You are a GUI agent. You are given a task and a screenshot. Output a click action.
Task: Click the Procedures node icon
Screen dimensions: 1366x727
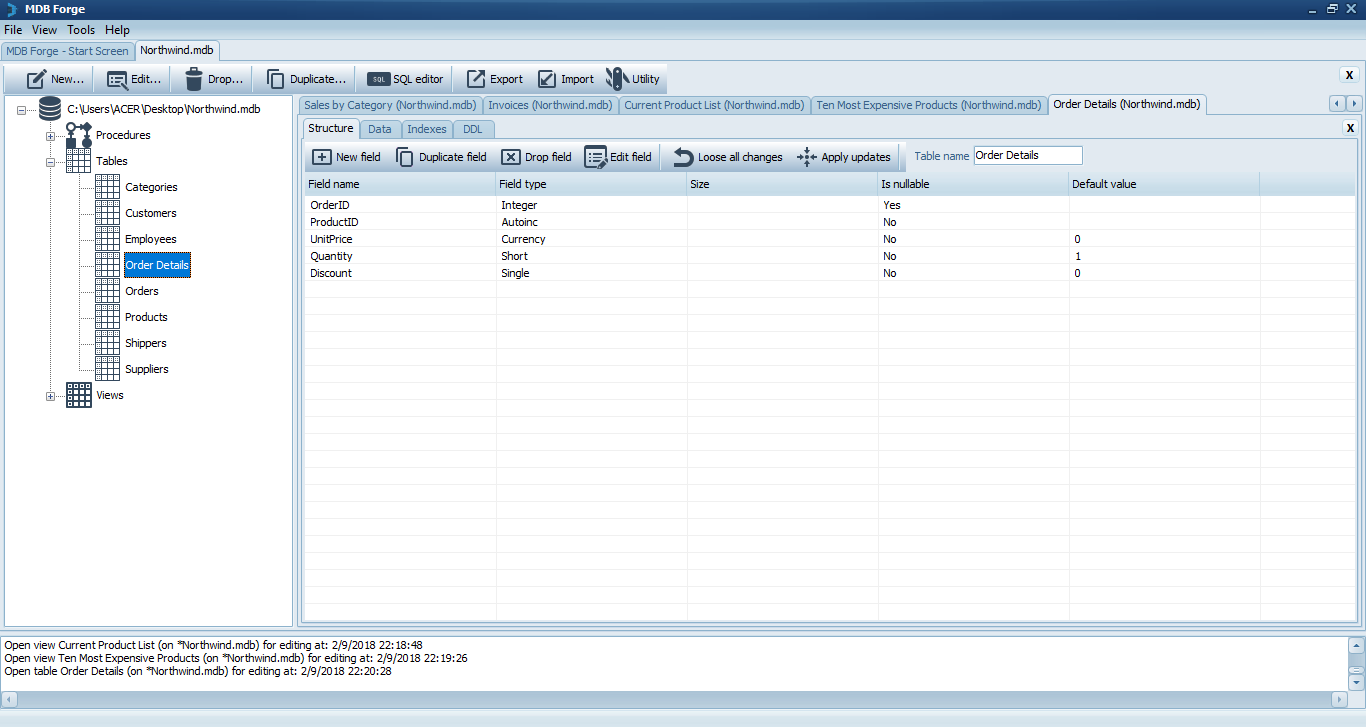point(79,135)
